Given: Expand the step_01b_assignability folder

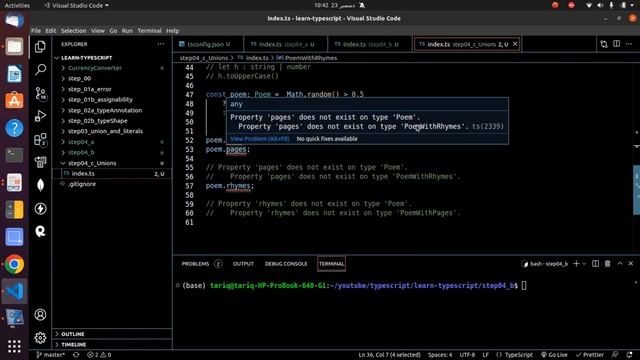Looking at the screenshot, I should [100, 100].
